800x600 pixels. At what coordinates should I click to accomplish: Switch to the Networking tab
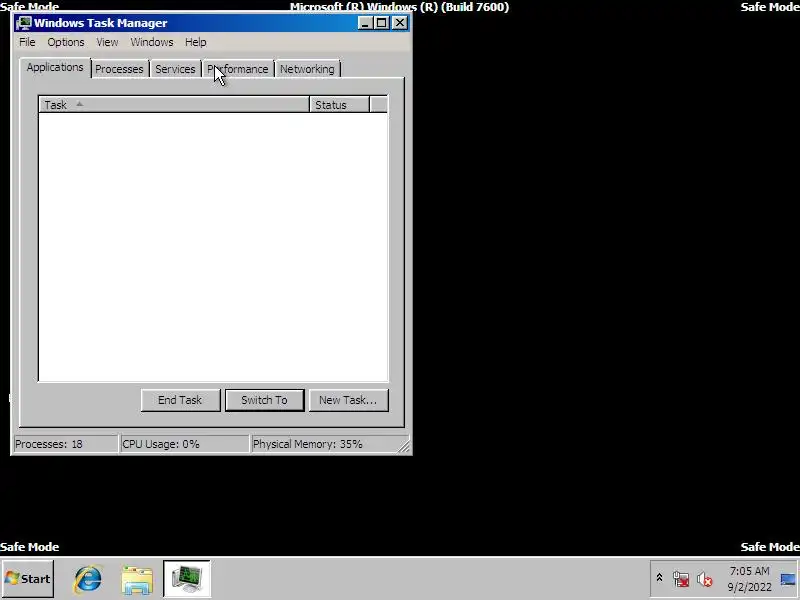307,69
